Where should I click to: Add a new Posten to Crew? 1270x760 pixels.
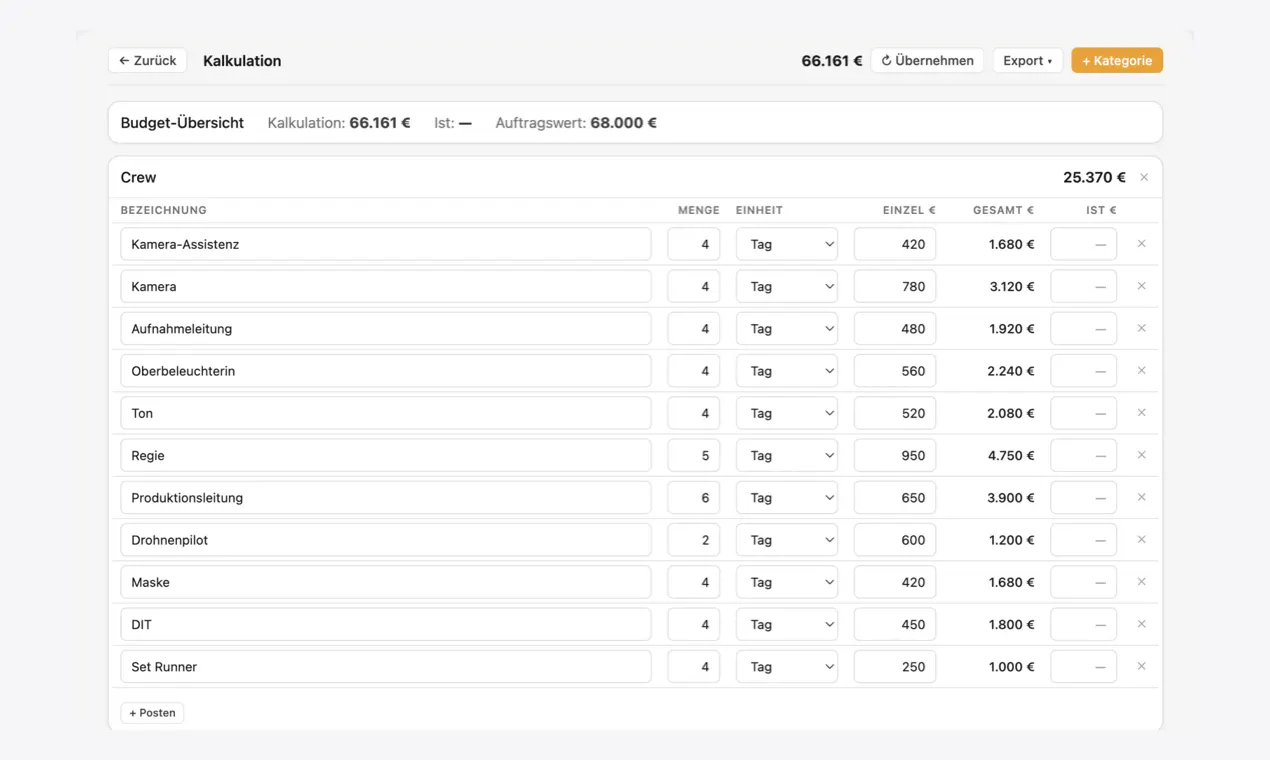click(x=152, y=713)
